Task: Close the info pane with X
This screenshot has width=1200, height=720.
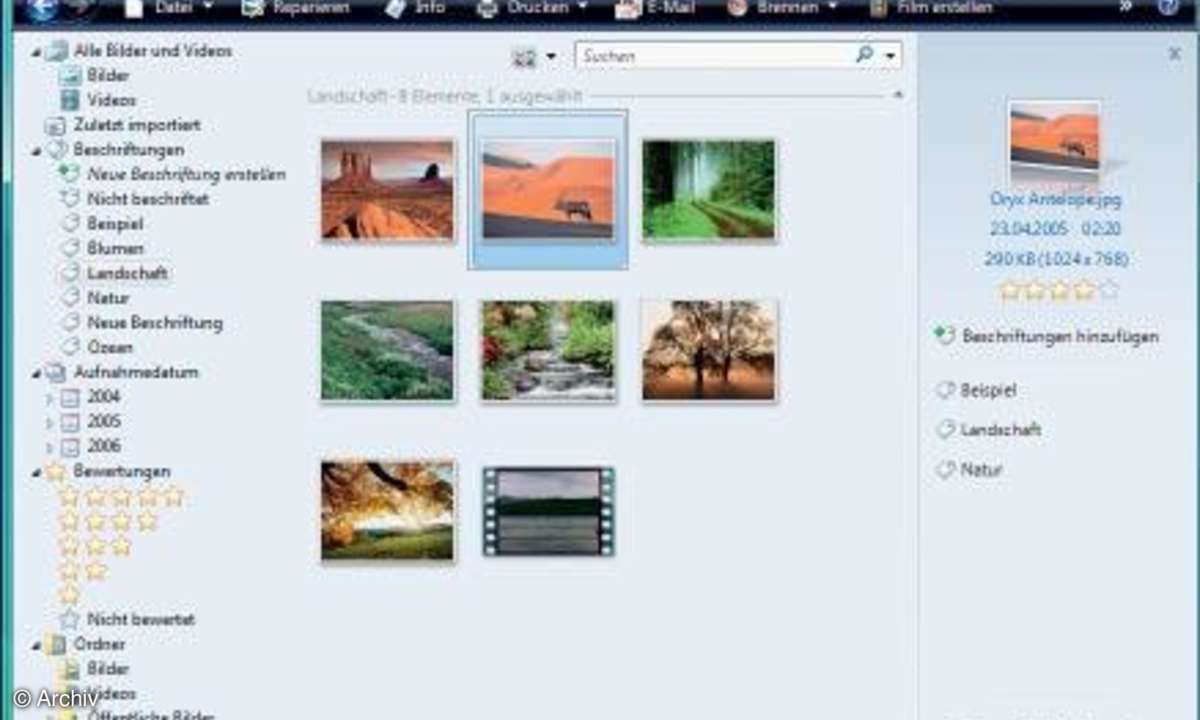Action: (x=1175, y=54)
